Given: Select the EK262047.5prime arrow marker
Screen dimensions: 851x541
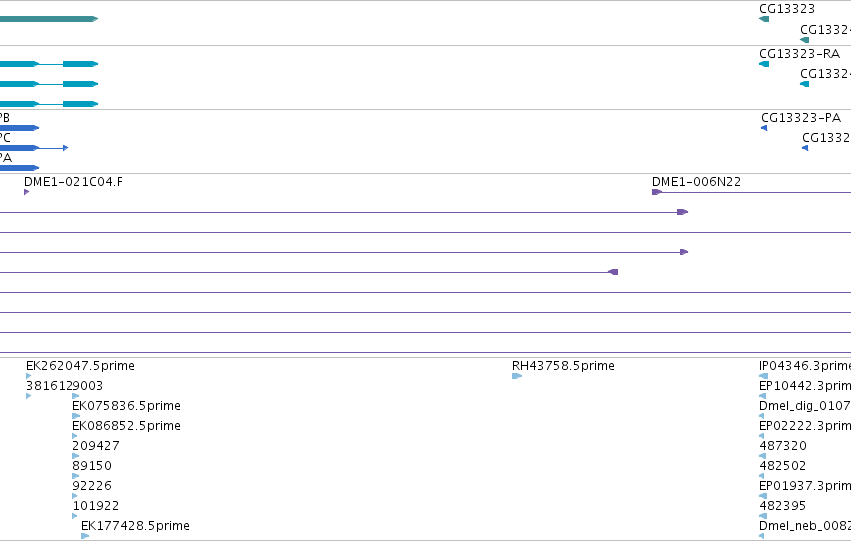Looking at the screenshot, I should (x=29, y=376).
